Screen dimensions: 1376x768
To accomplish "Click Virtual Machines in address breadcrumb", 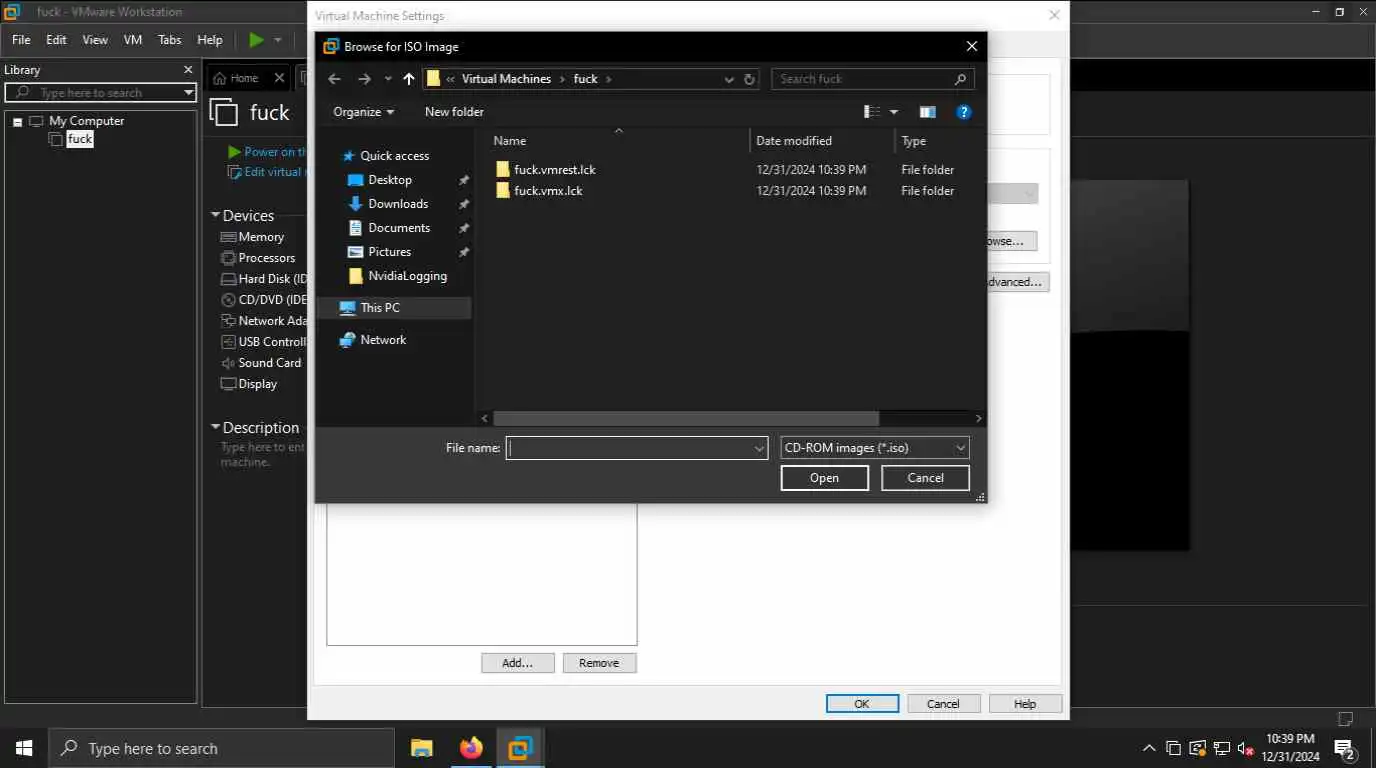I will [x=506, y=79].
